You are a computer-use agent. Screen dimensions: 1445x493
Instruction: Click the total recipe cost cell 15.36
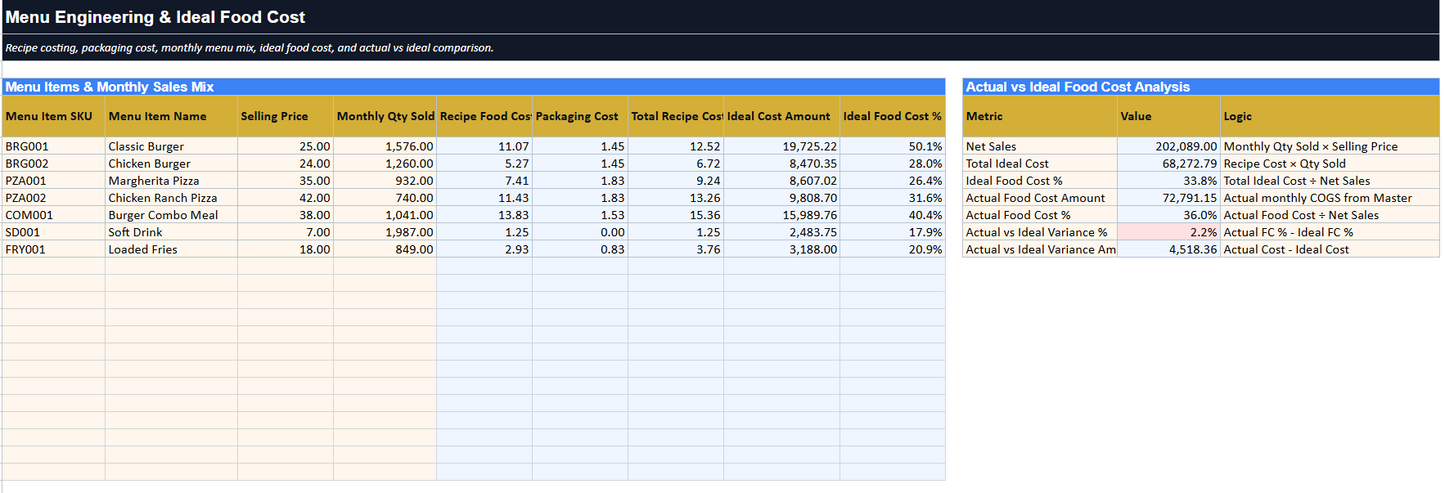676,214
